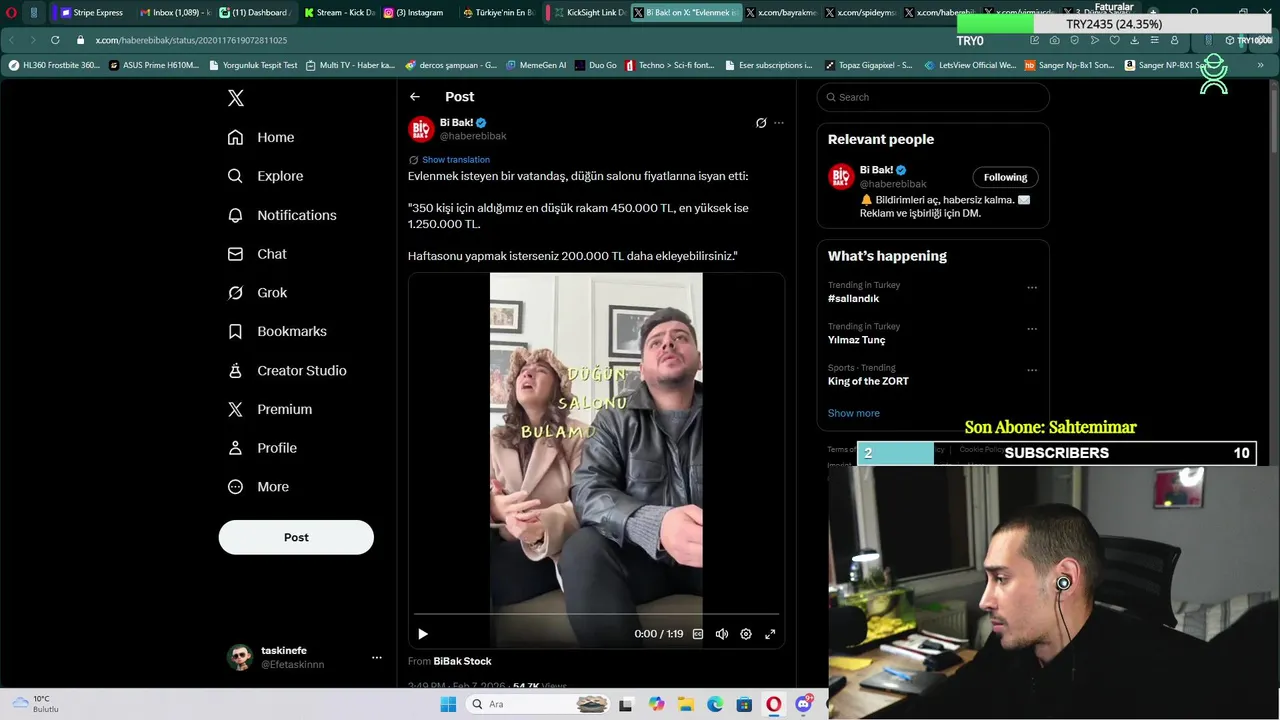Switch to Stream - Kick tab
Viewport: 1280px width, 720px height.
[338, 13]
